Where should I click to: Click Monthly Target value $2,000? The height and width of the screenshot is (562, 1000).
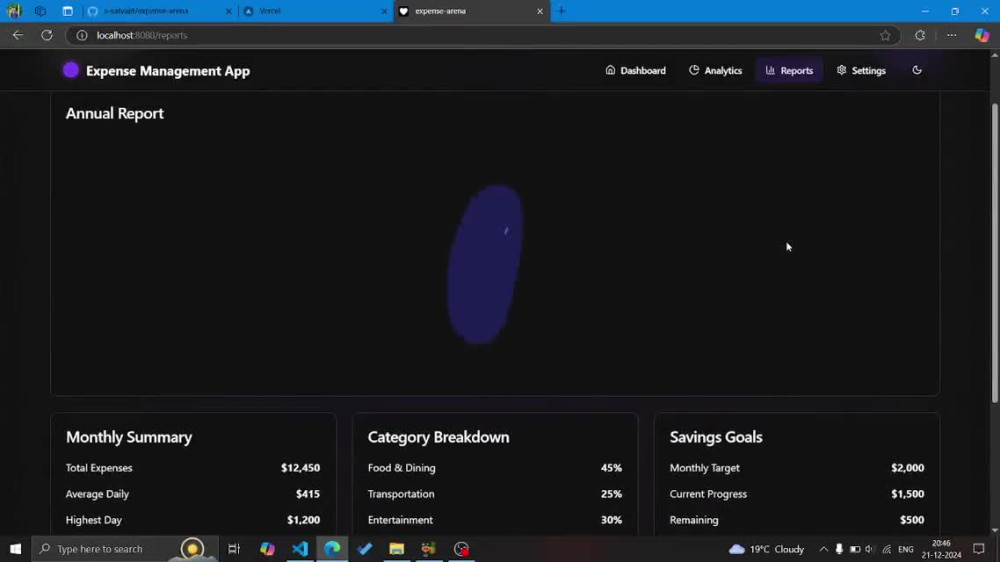pos(908,468)
